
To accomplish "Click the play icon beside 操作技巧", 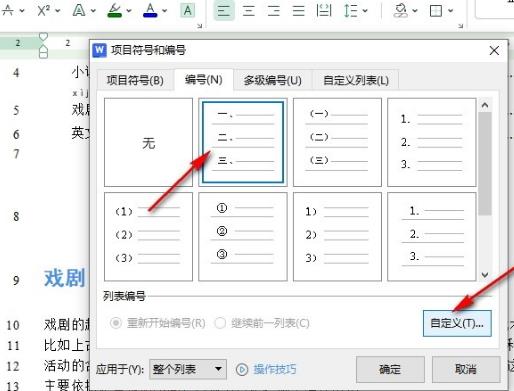I will click(x=242, y=369).
